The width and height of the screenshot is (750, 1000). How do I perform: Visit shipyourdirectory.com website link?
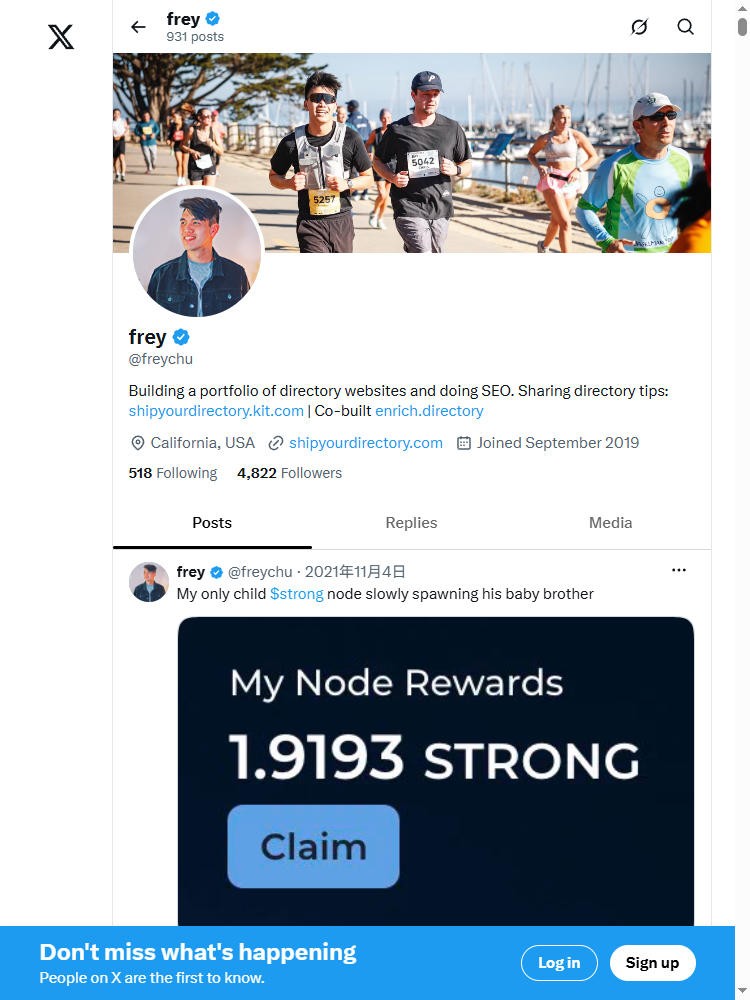[x=365, y=443]
